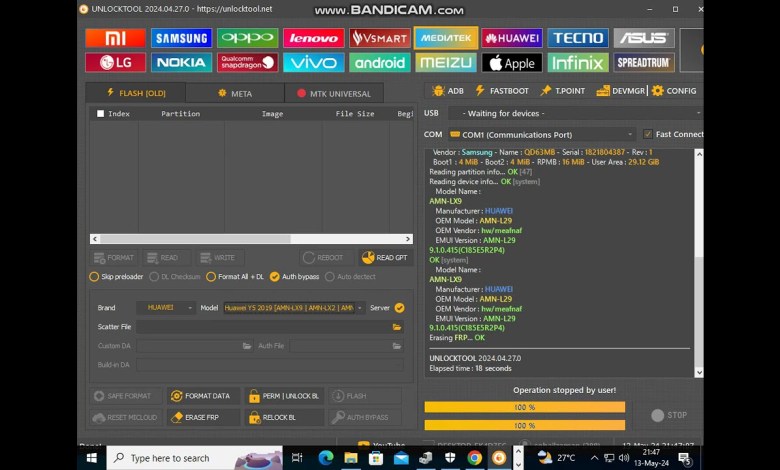Select the Spreadtrum tile
The width and height of the screenshot is (780, 470).
pyautogui.click(x=644, y=63)
